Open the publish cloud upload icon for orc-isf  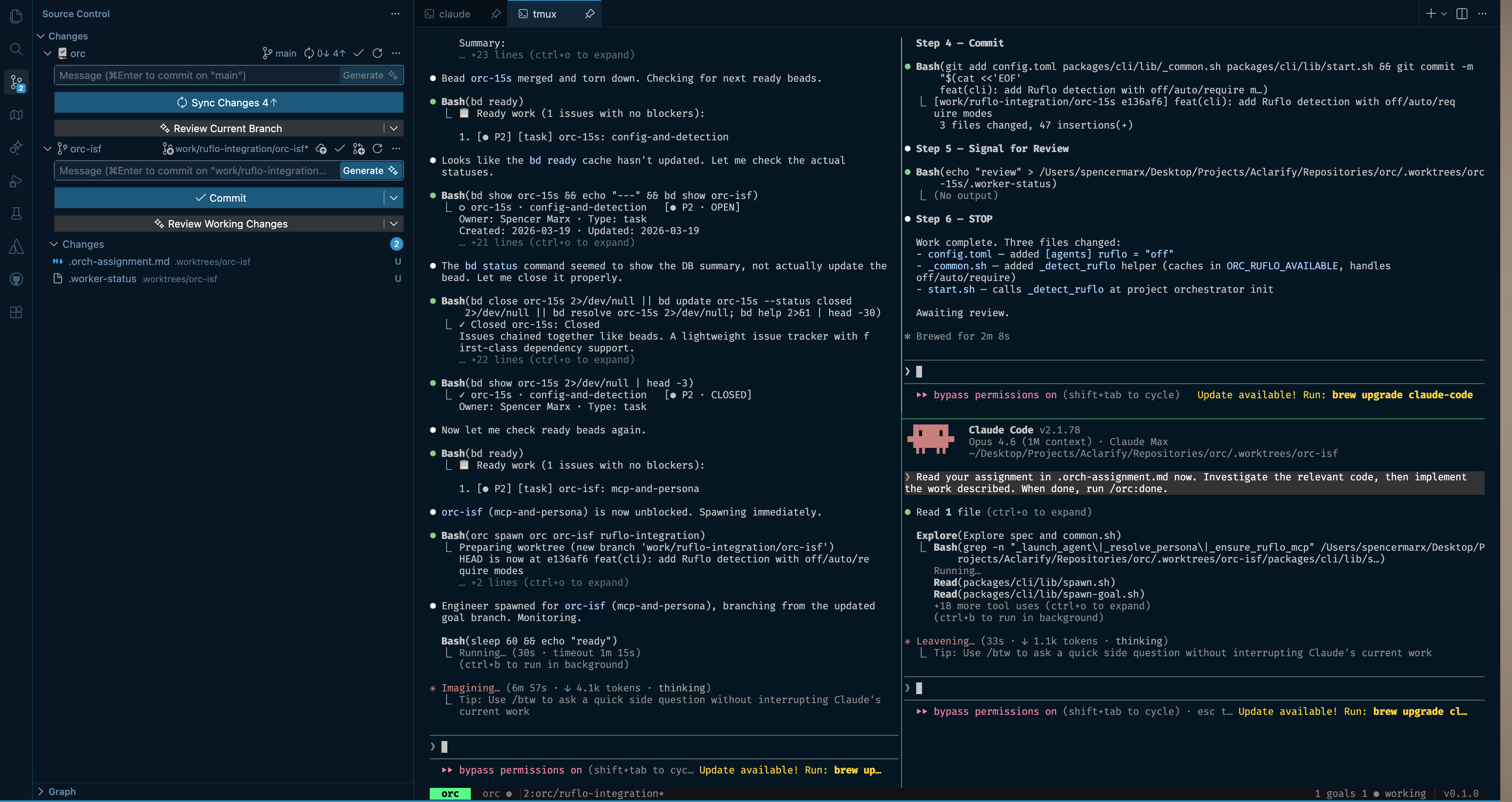321,149
